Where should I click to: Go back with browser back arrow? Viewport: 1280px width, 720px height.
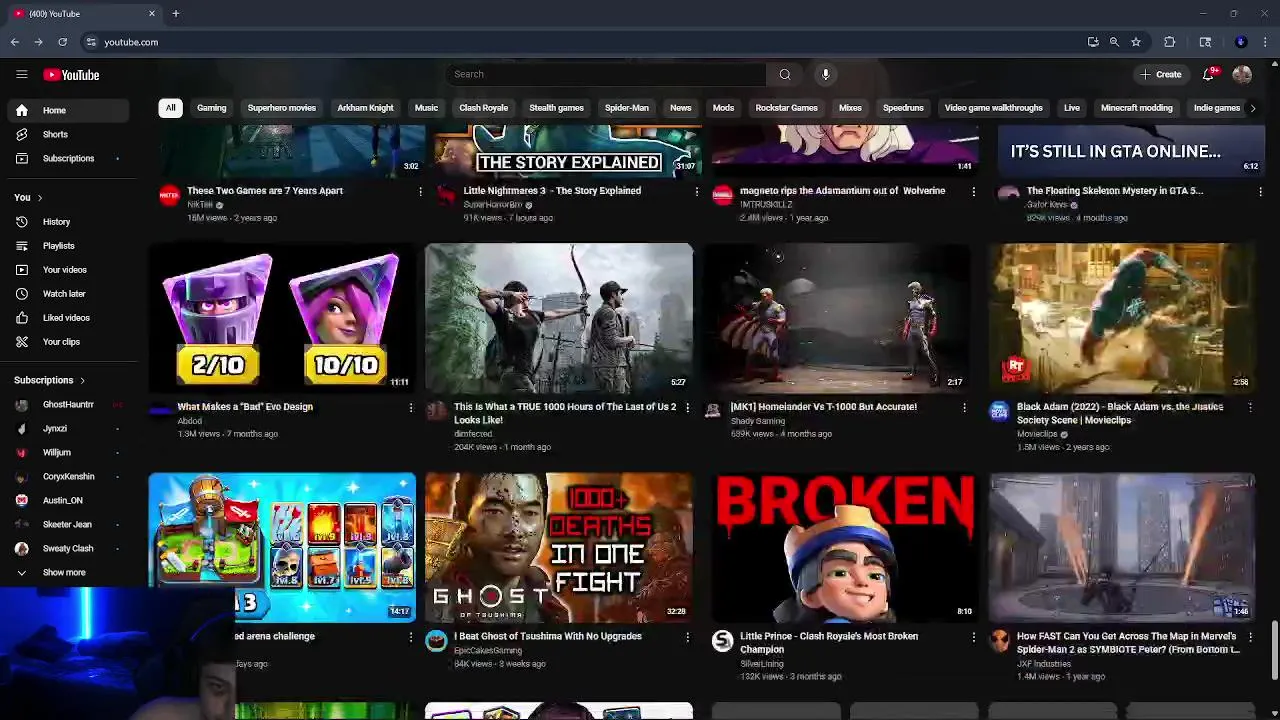click(15, 42)
